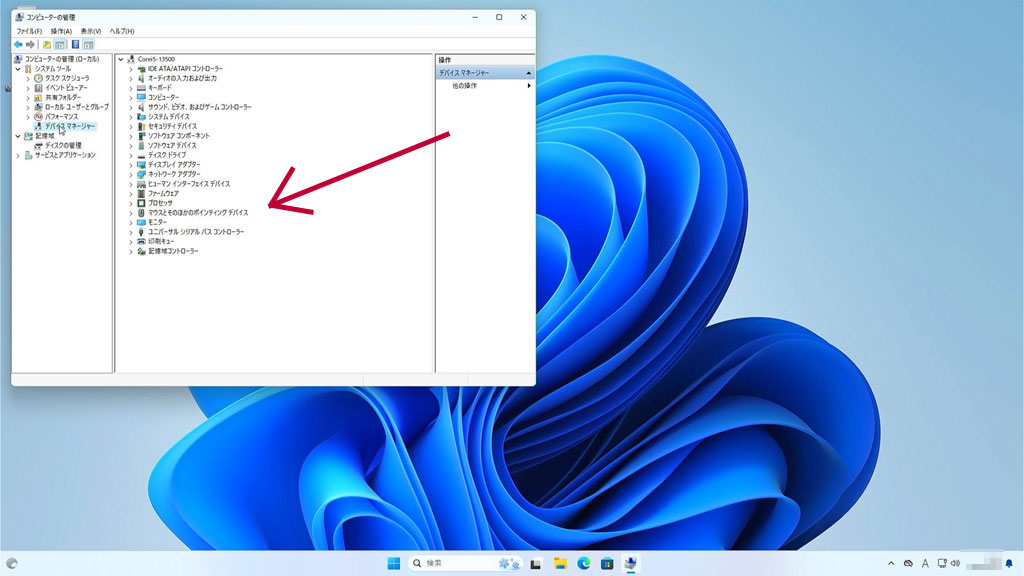Open Microsoft Edge from the taskbar
Screen dimensions: 1024x576
(583, 563)
